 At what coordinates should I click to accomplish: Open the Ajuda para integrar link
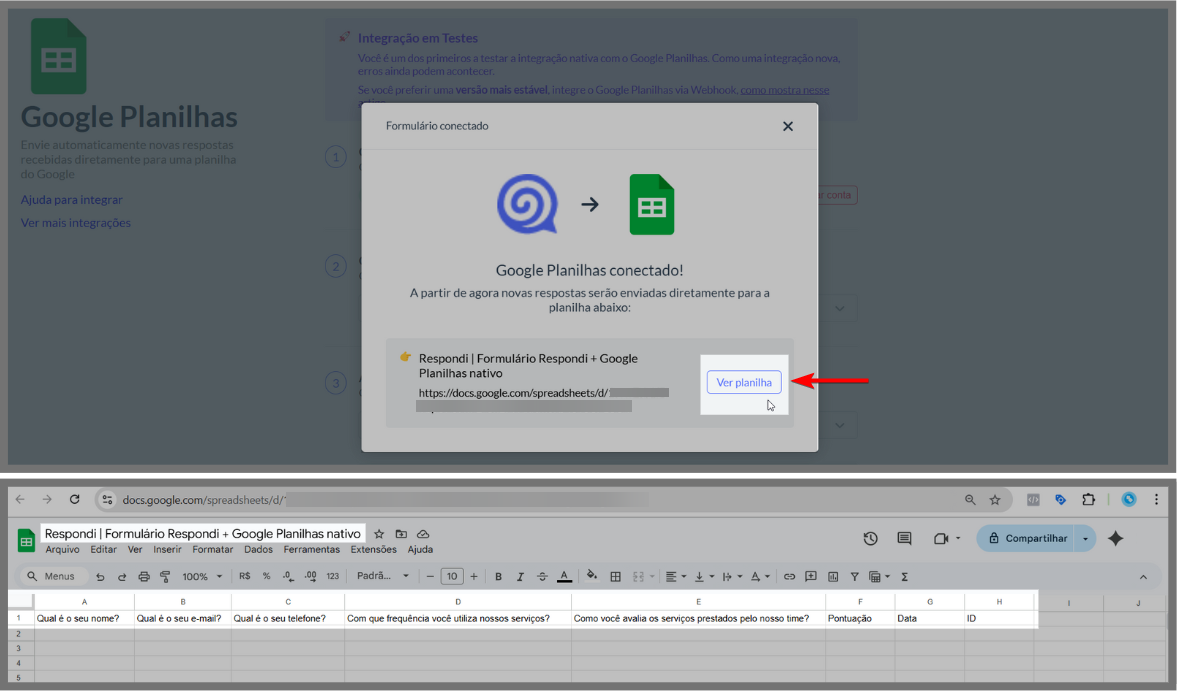click(71, 200)
